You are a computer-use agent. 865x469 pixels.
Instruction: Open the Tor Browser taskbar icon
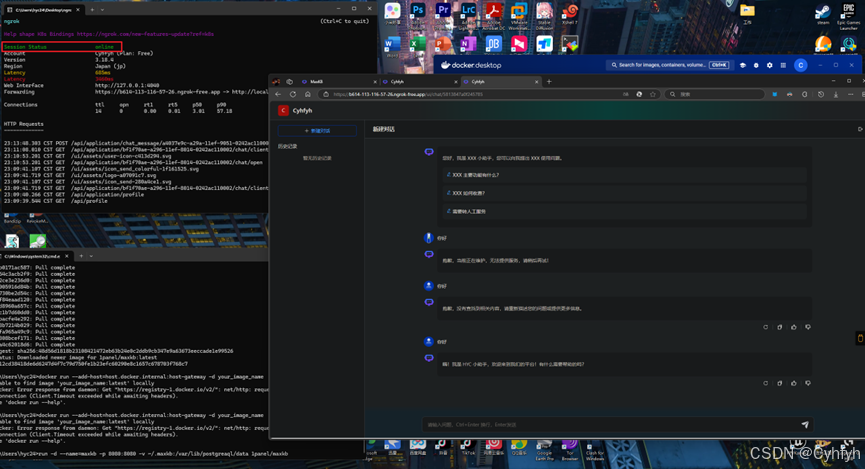coord(570,450)
